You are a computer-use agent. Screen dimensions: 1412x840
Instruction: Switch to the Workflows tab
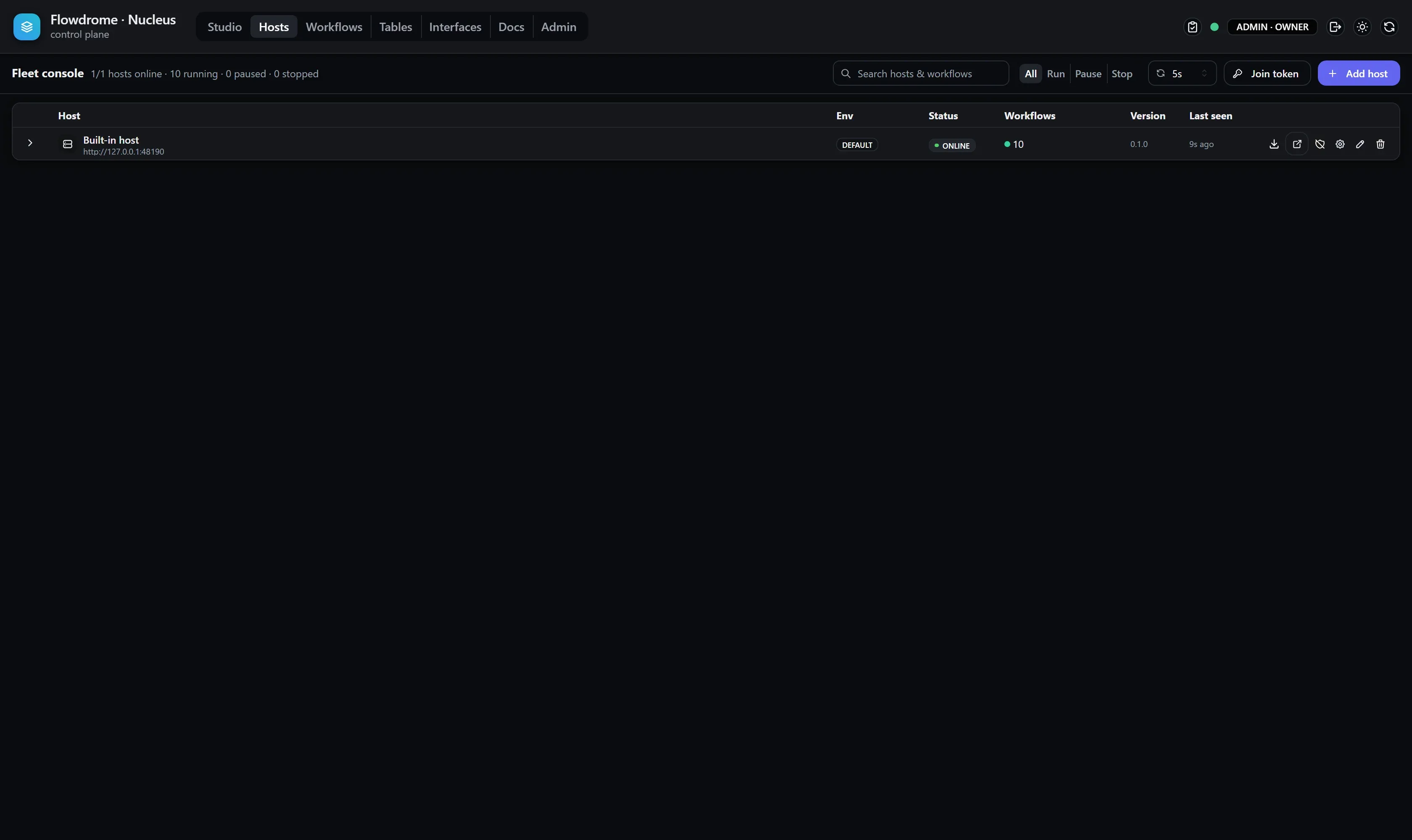tap(334, 26)
